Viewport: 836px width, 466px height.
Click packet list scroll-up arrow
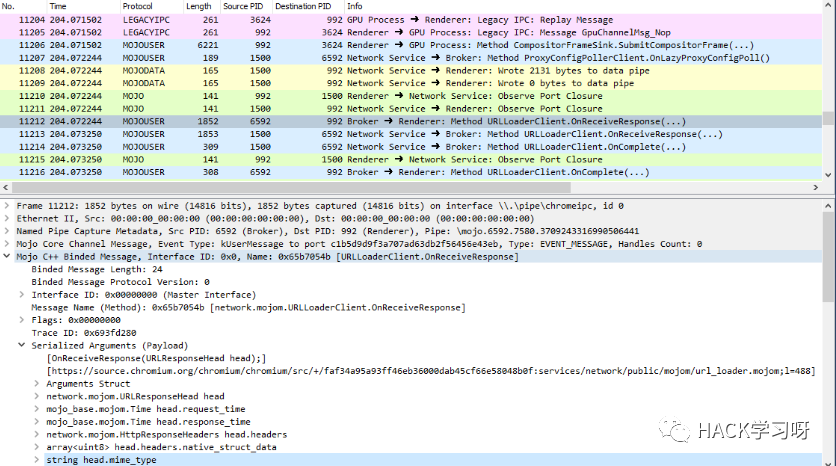[828, 6]
